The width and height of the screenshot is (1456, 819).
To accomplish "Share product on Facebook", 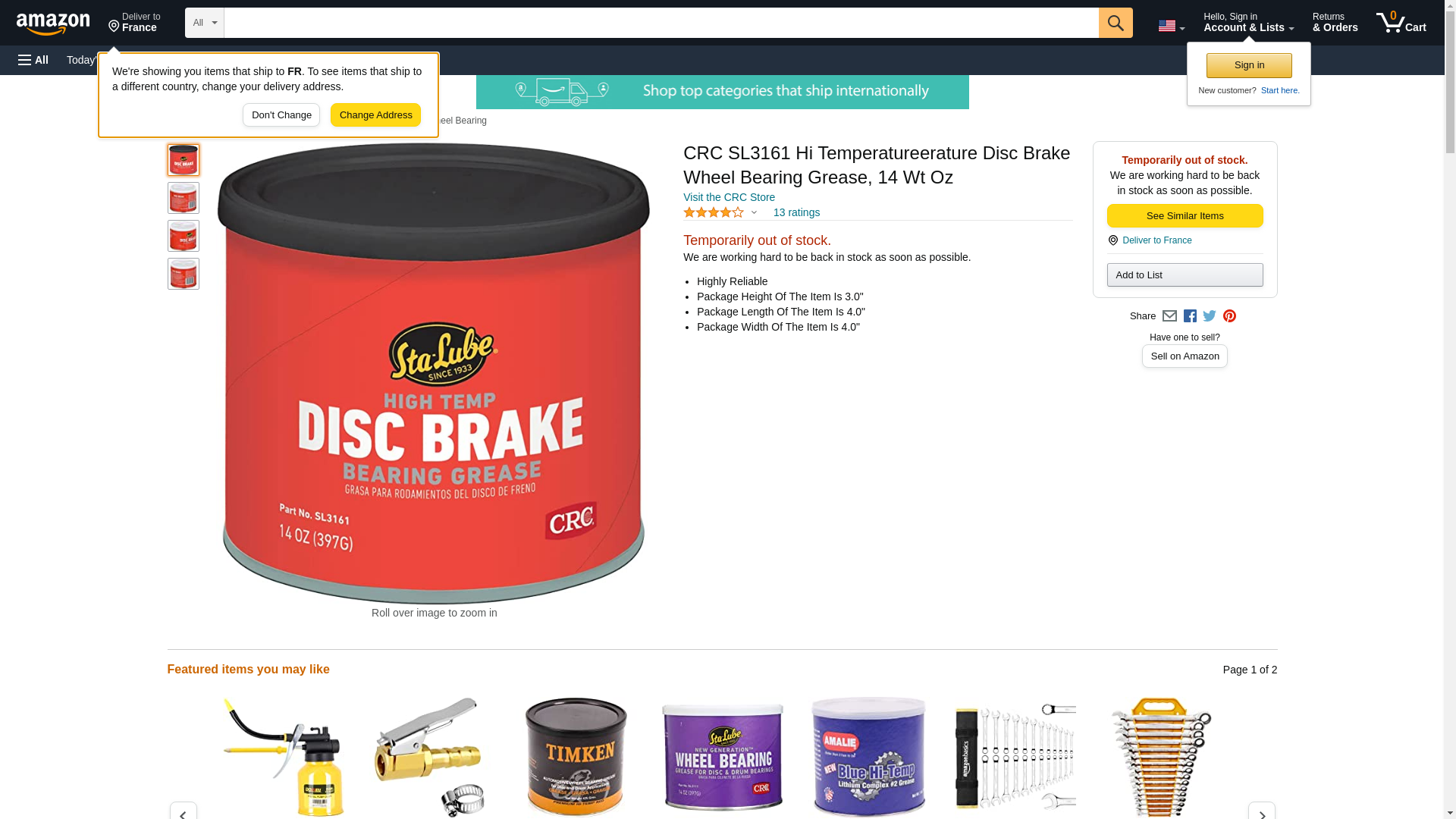I will coord(1190,316).
